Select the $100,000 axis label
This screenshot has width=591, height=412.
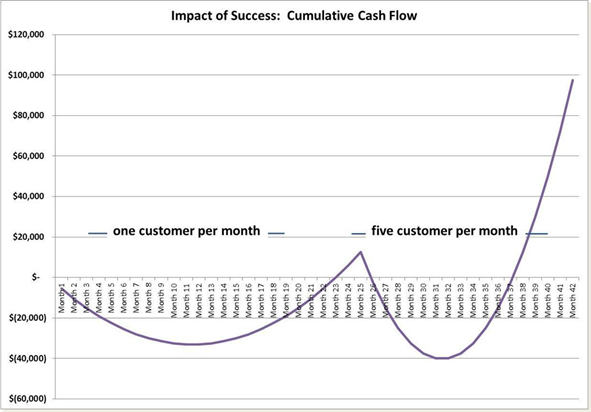click(26, 75)
